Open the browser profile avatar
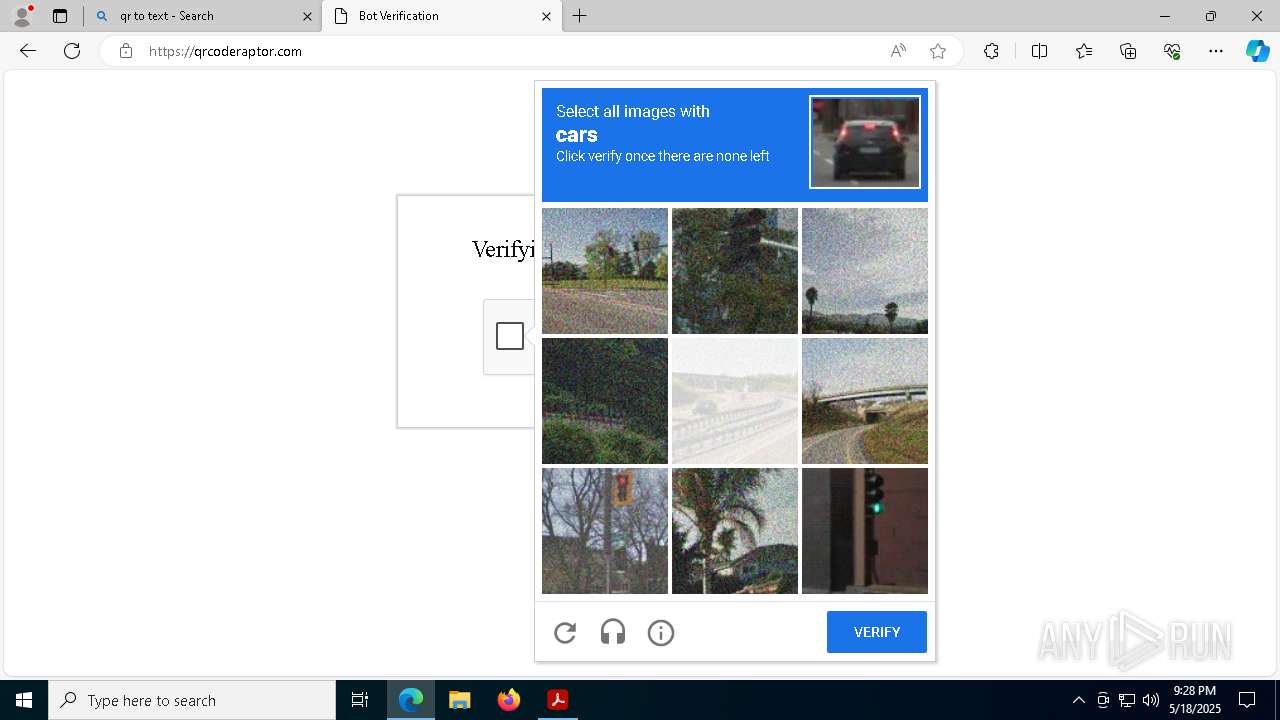 click(x=22, y=16)
